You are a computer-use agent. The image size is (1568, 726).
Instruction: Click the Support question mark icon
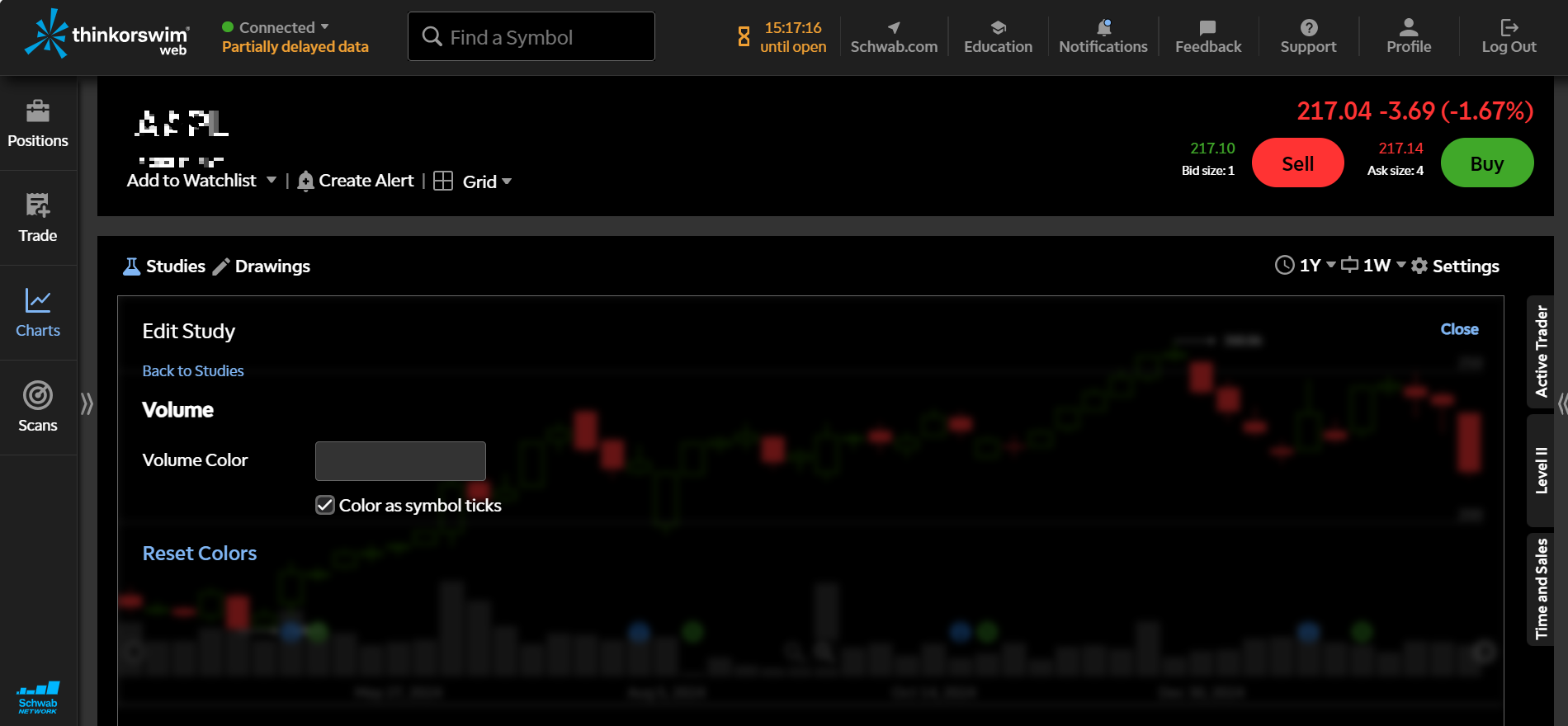pos(1308,28)
